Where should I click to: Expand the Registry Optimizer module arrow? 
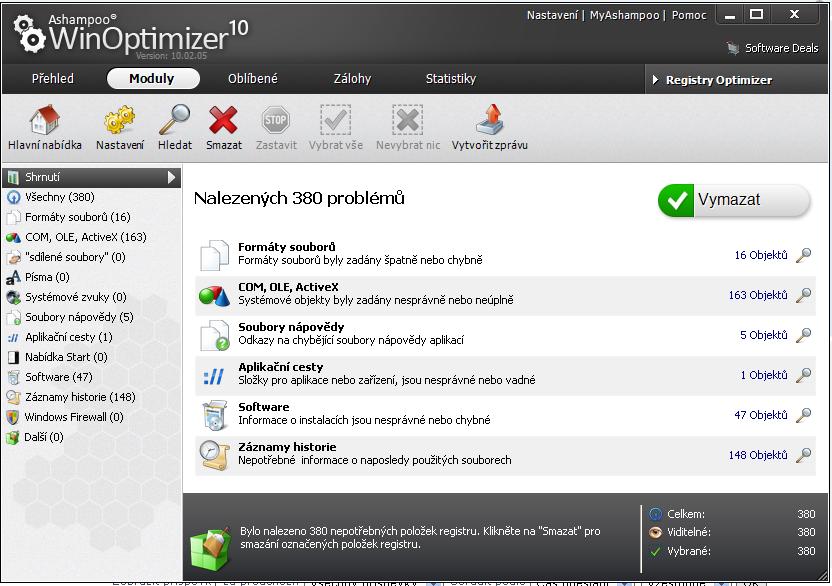pyautogui.click(x=655, y=80)
